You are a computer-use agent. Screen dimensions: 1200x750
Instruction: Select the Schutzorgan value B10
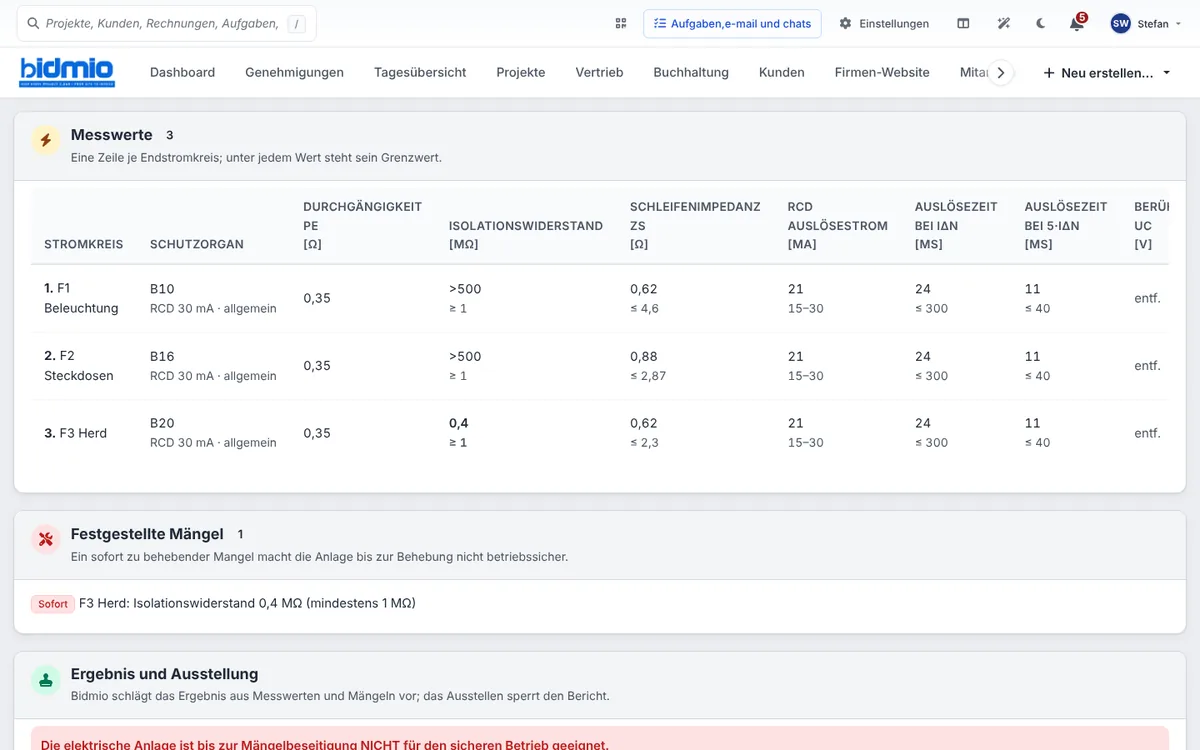(162, 289)
